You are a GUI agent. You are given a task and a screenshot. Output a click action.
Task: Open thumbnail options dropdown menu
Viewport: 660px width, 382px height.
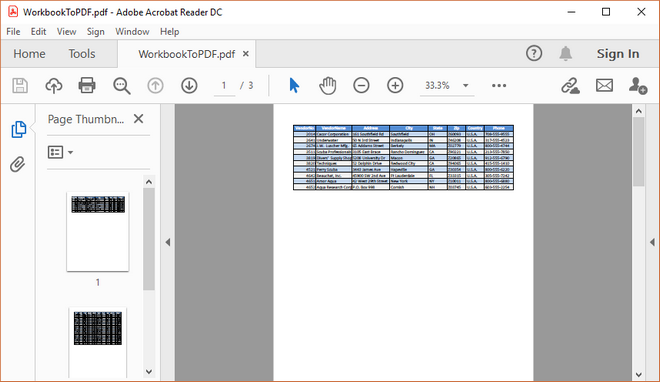(61, 152)
